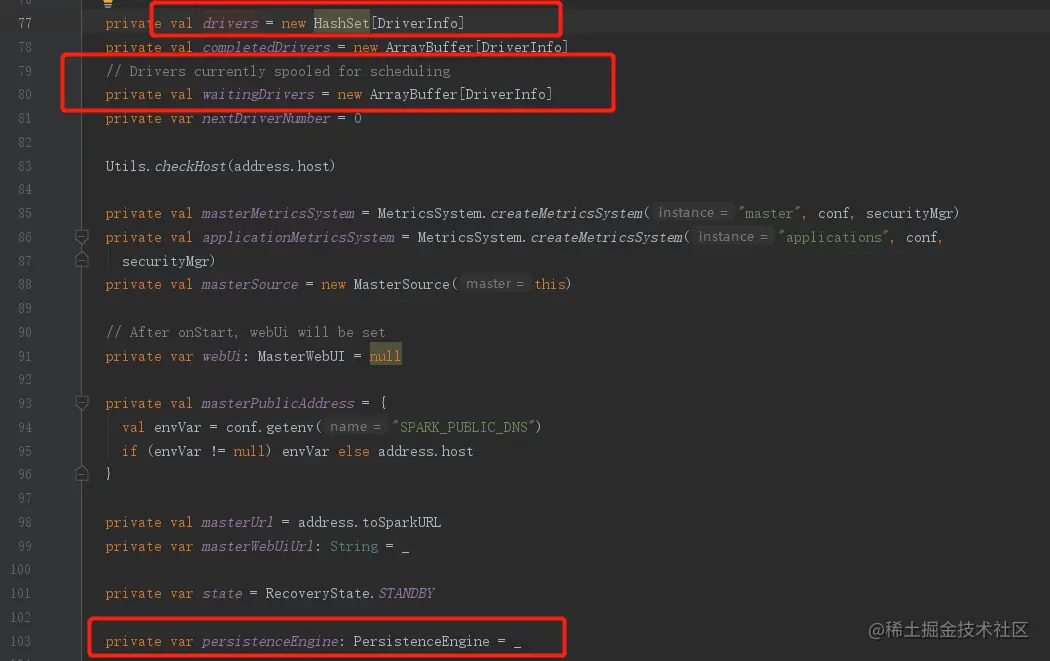
Task: Click the 'name =' parameter hint
Action: 355,427
